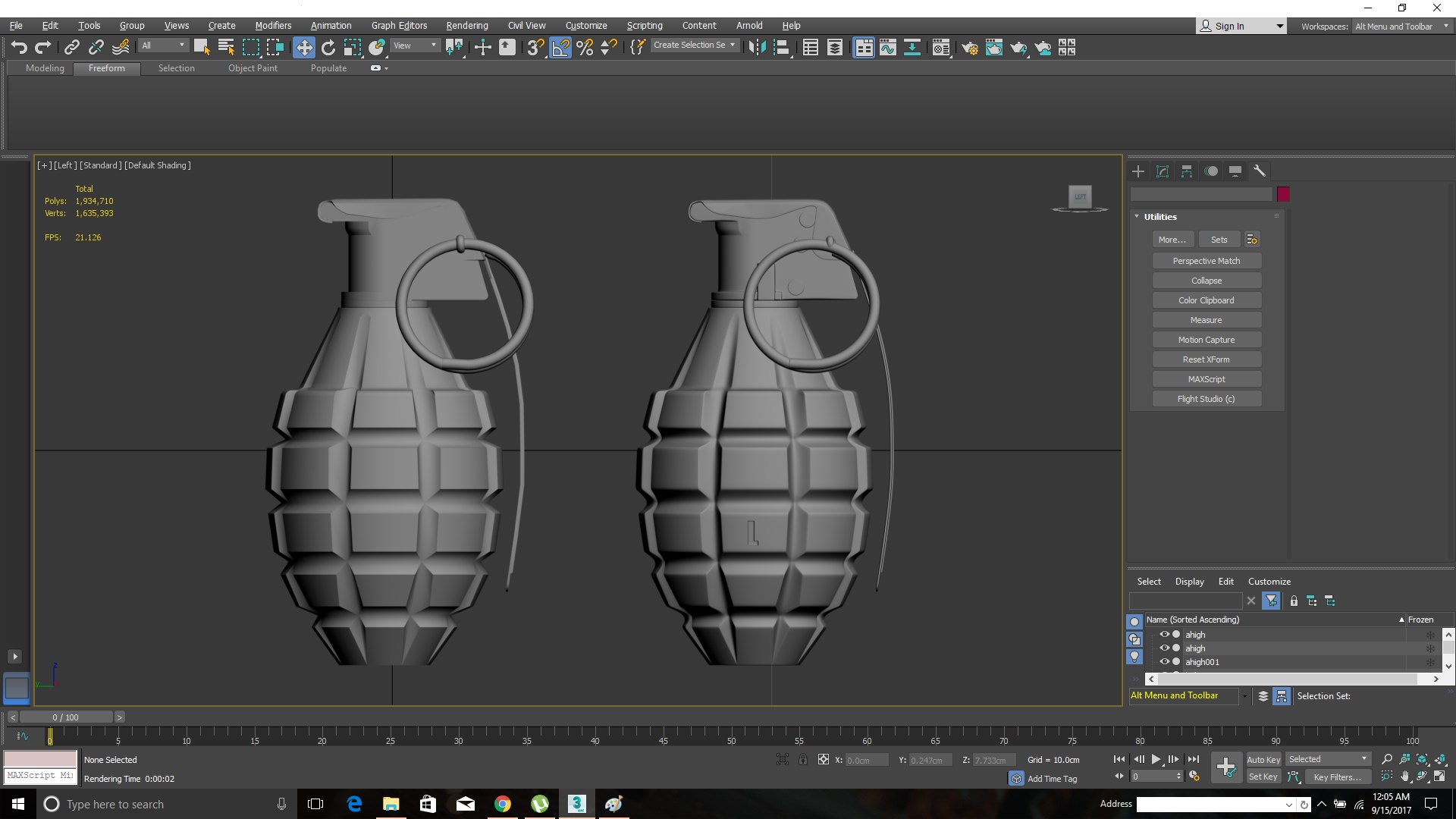Open the Modifiers menu
Screen dimensions: 1456x819
point(273,25)
